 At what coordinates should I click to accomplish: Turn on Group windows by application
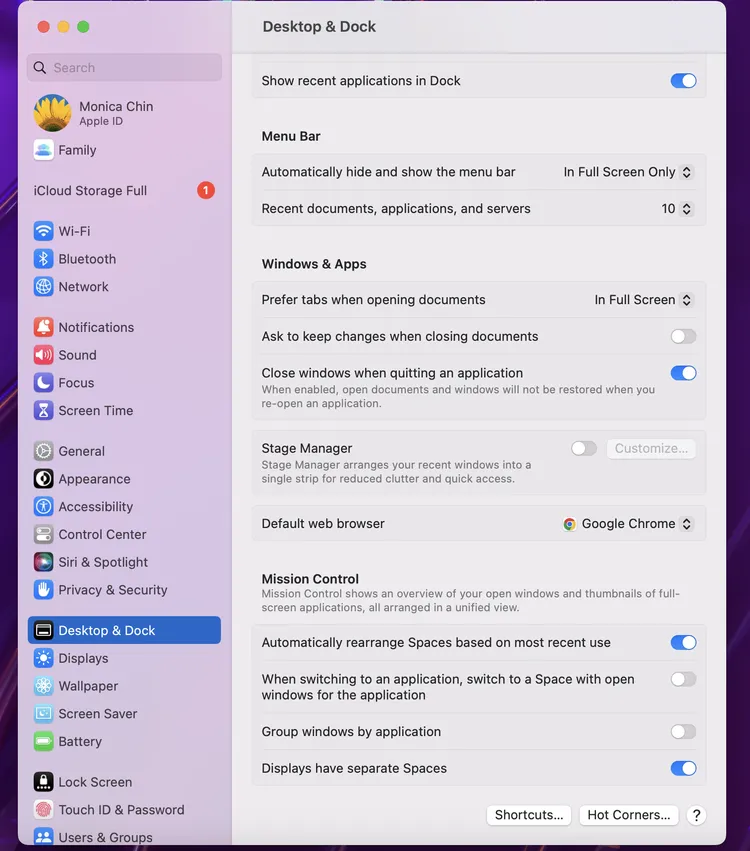[683, 732]
